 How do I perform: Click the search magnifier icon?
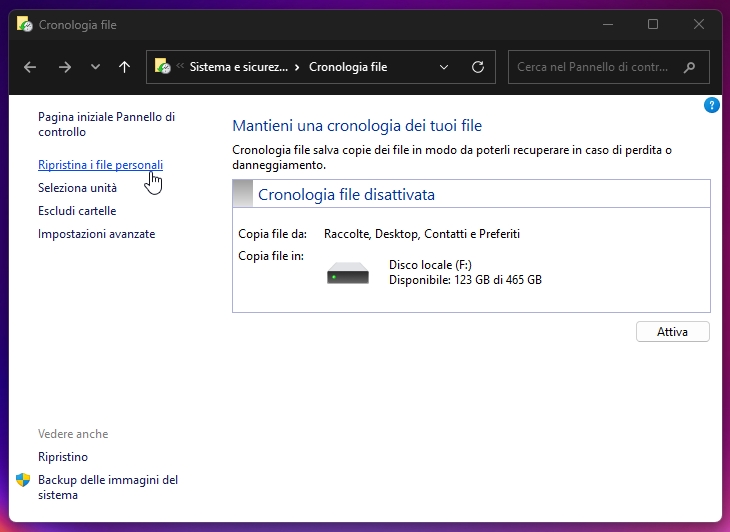[x=689, y=67]
